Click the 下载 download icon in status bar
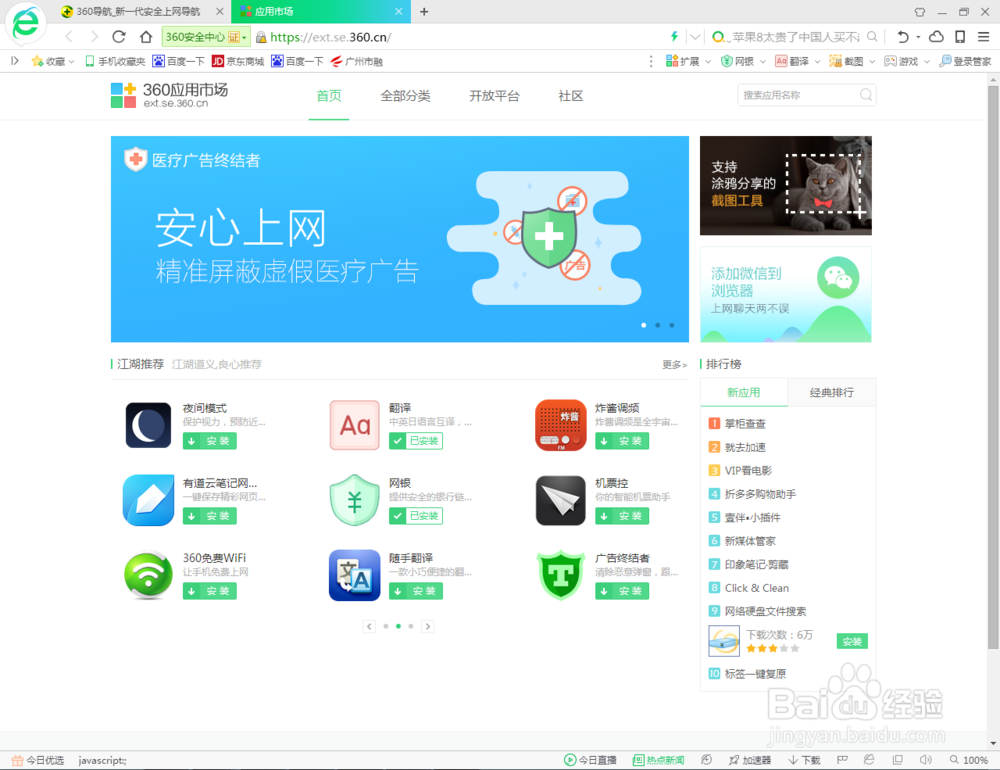1000x770 pixels. coord(804,760)
